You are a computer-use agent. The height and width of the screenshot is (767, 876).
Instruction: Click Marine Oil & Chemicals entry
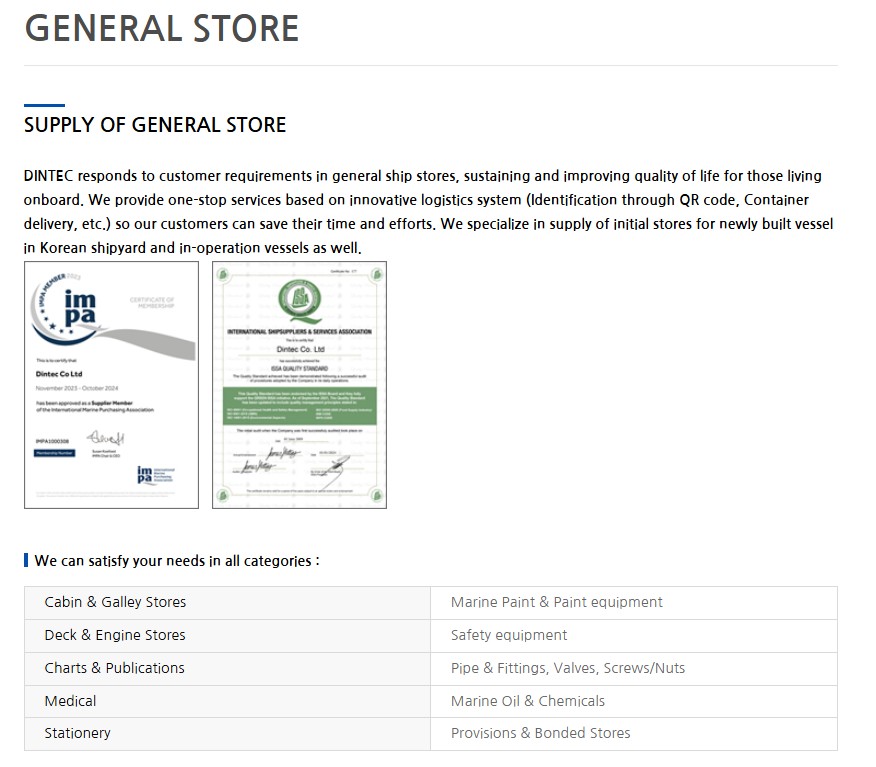click(x=527, y=701)
